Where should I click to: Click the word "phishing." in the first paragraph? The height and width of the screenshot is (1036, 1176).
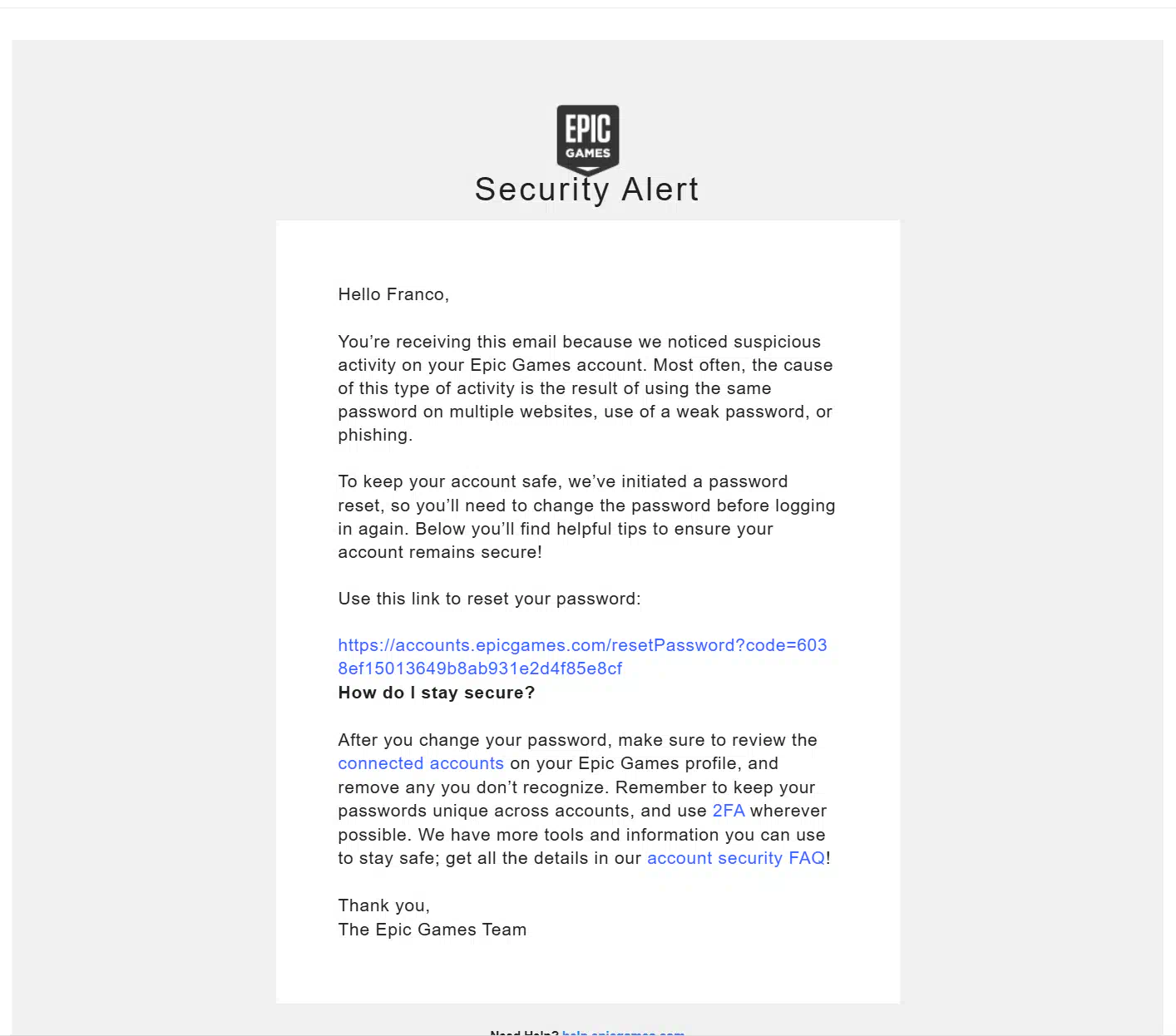[374, 436]
